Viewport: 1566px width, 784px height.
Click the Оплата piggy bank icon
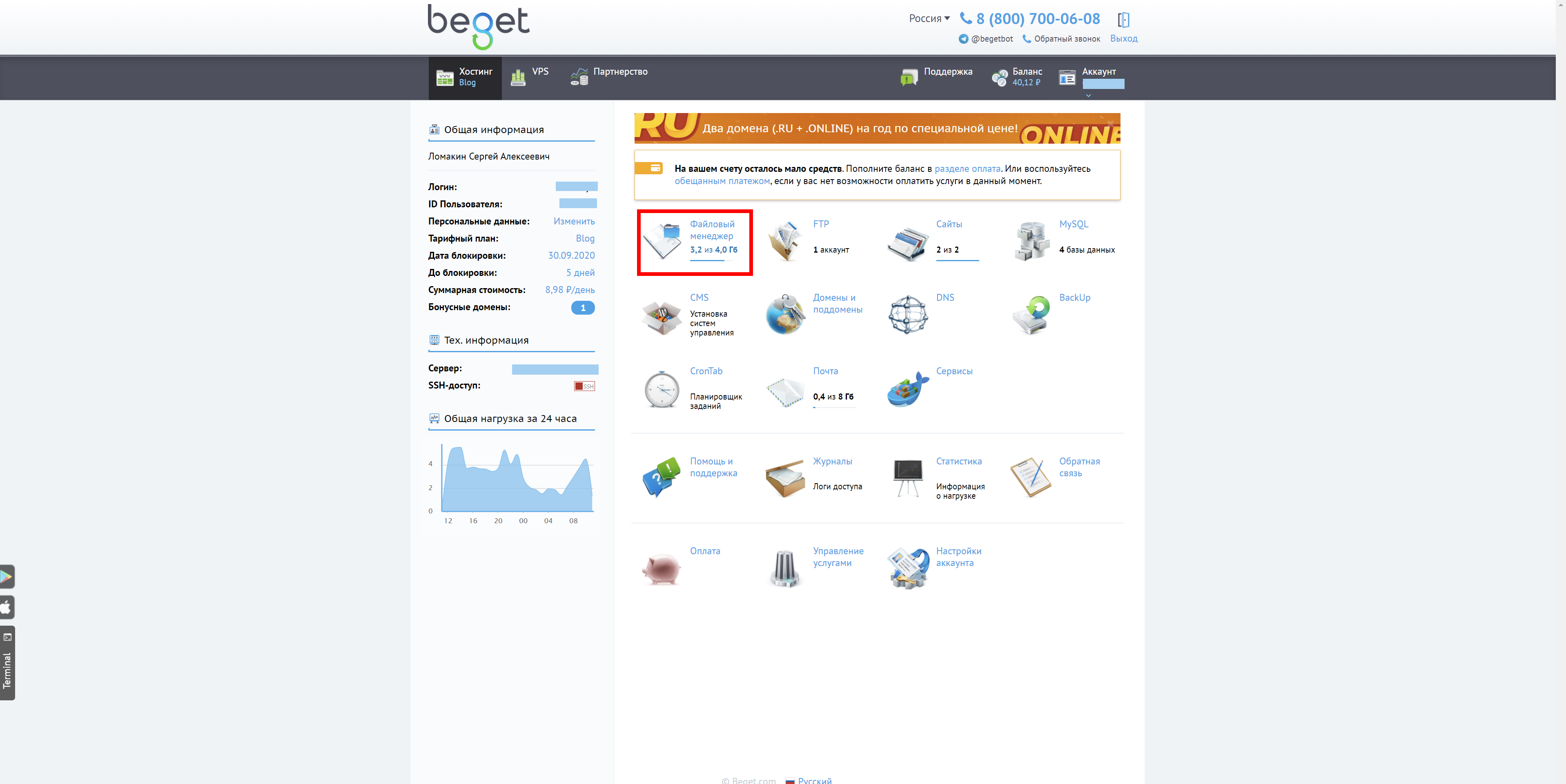click(x=662, y=568)
